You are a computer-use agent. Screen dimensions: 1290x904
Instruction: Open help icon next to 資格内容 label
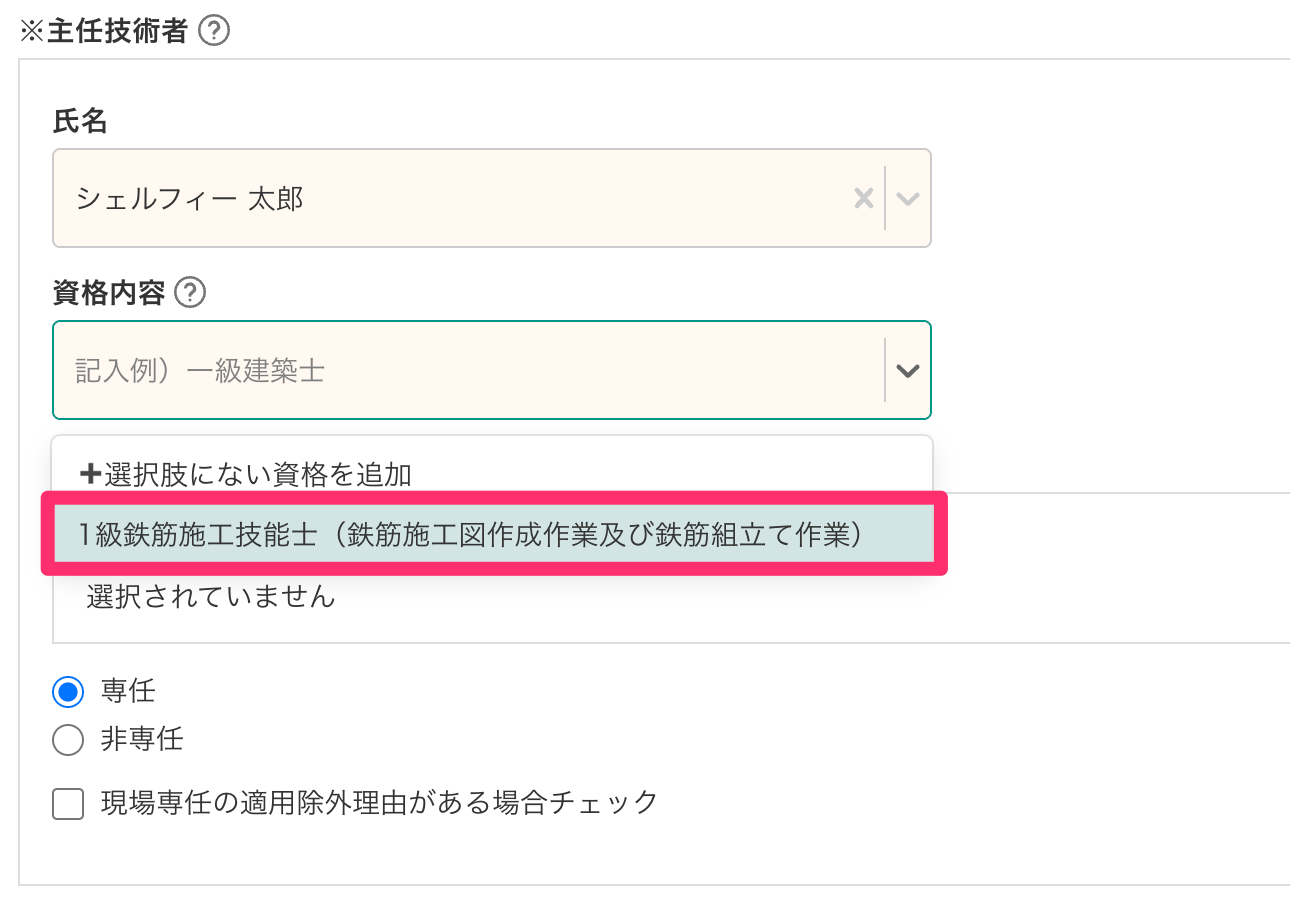pyautogui.click(x=190, y=293)
